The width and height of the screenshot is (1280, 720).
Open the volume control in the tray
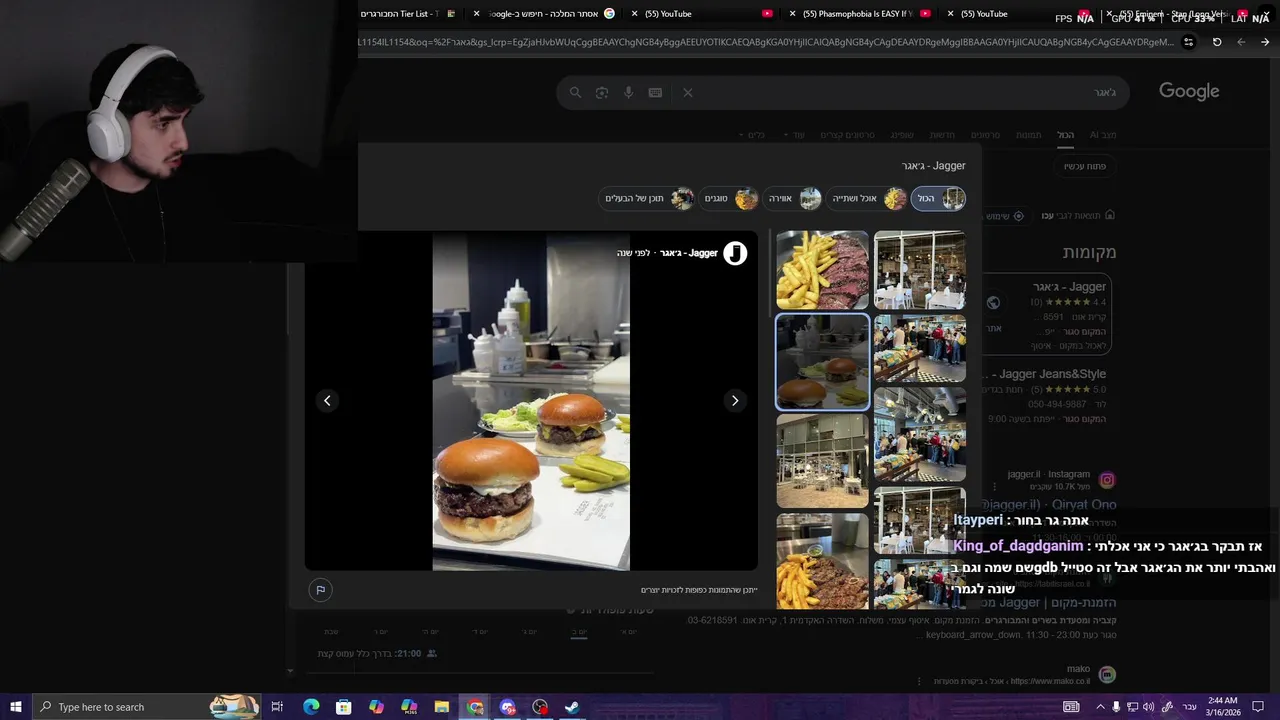1148,707
